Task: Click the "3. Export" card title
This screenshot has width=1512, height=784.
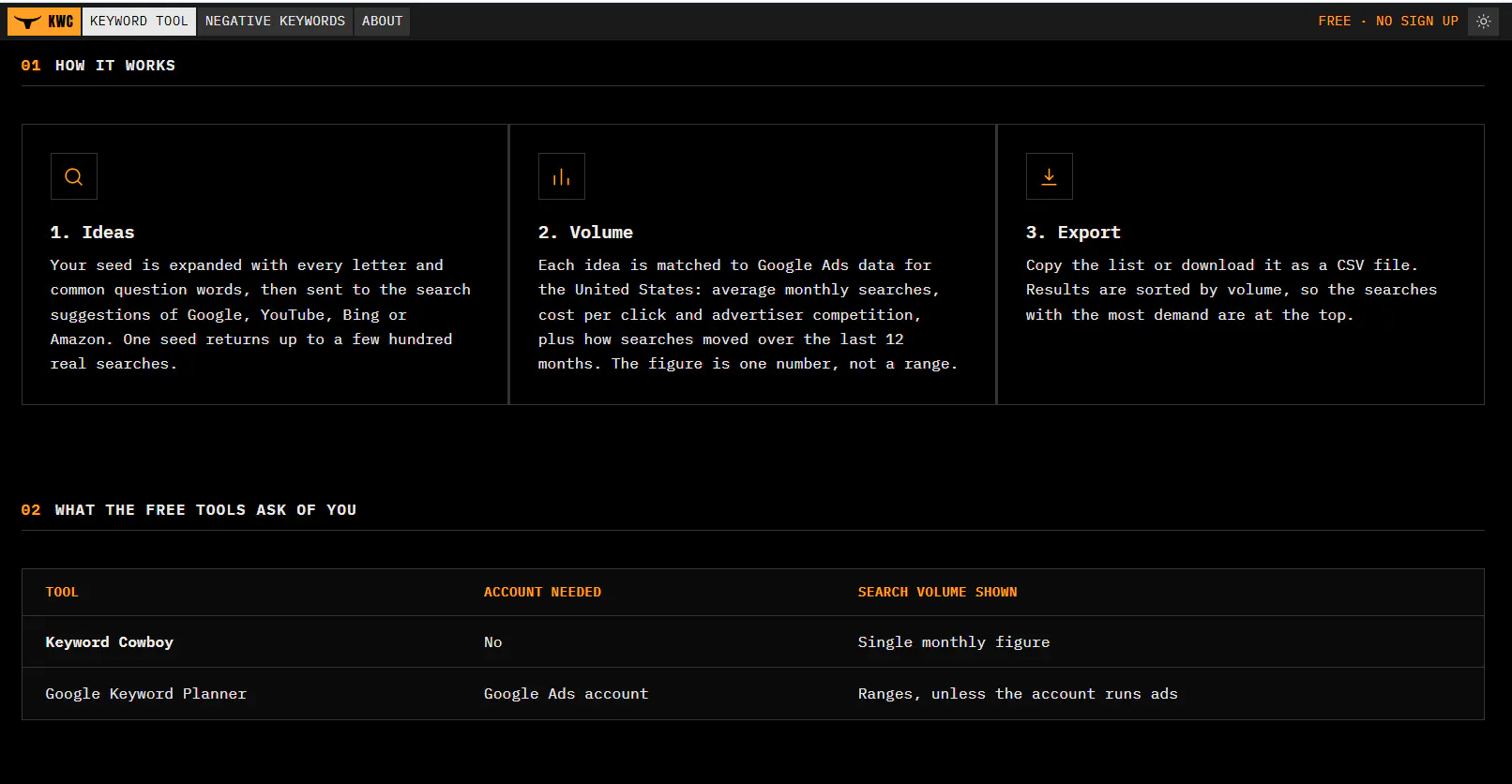Action: click(1073, 233)
